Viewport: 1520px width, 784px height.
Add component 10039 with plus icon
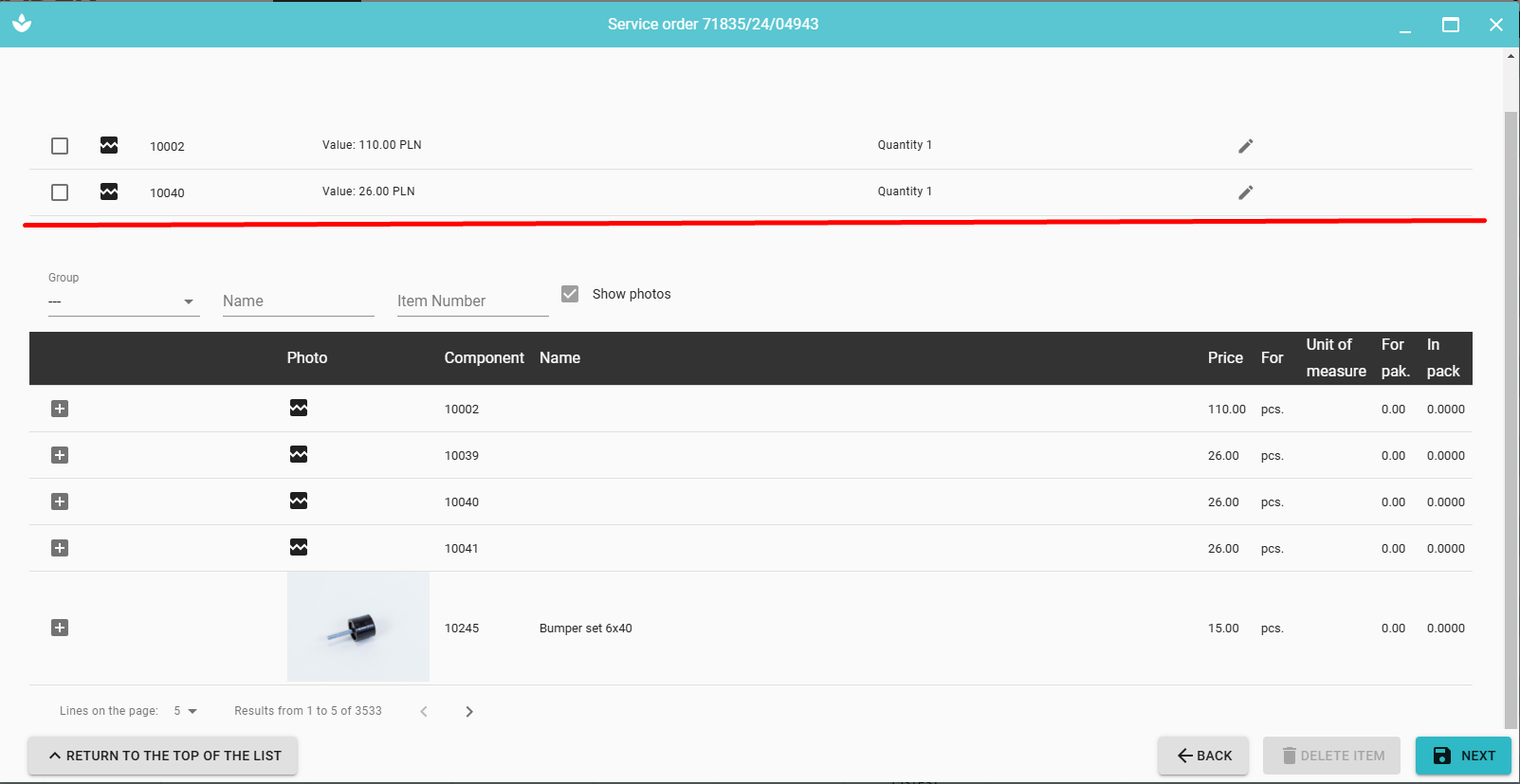(x=60, y=455)
